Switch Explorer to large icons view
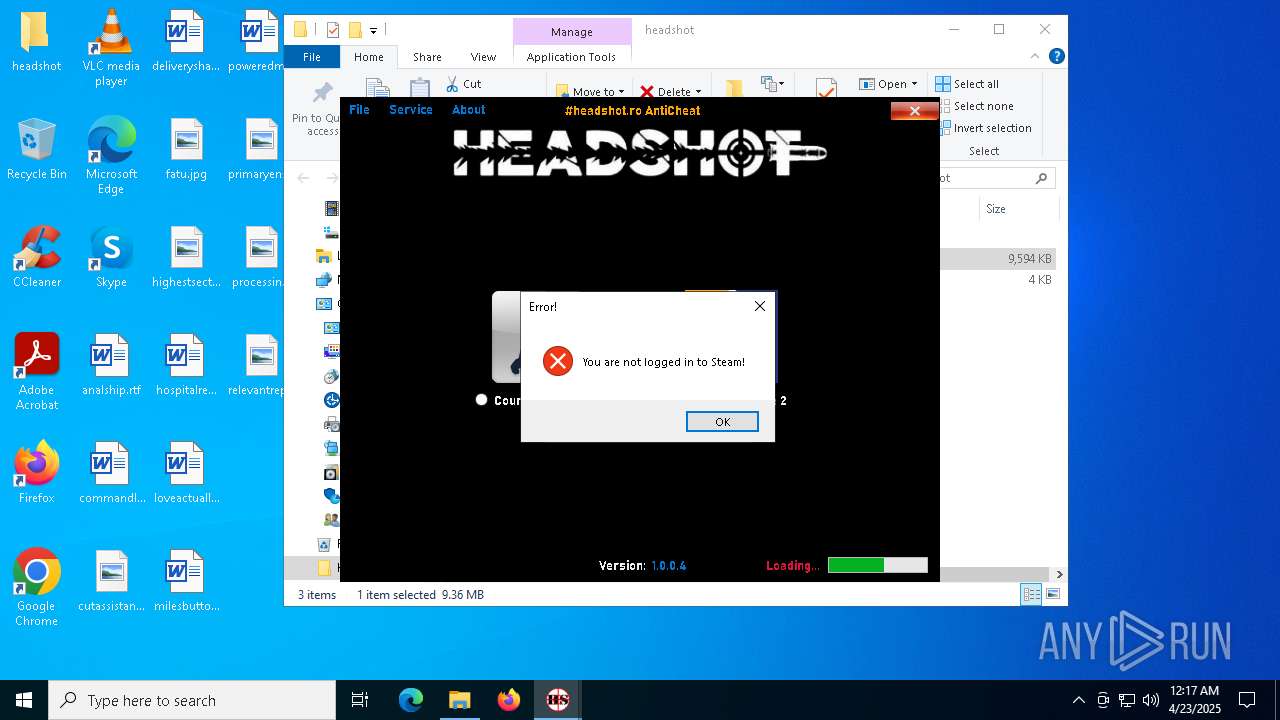Viewport: 1280px width, 720px height. click(x=1052, y=594)
